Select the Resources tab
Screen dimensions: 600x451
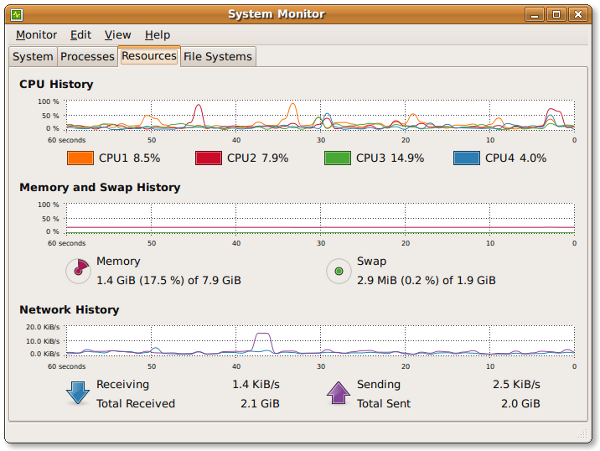(x=149, y=56)
